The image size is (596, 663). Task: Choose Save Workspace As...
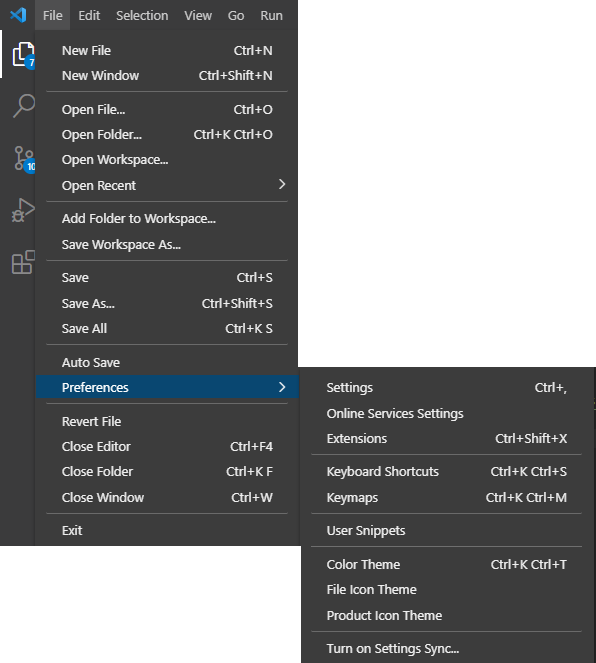(x=167, y=244)
